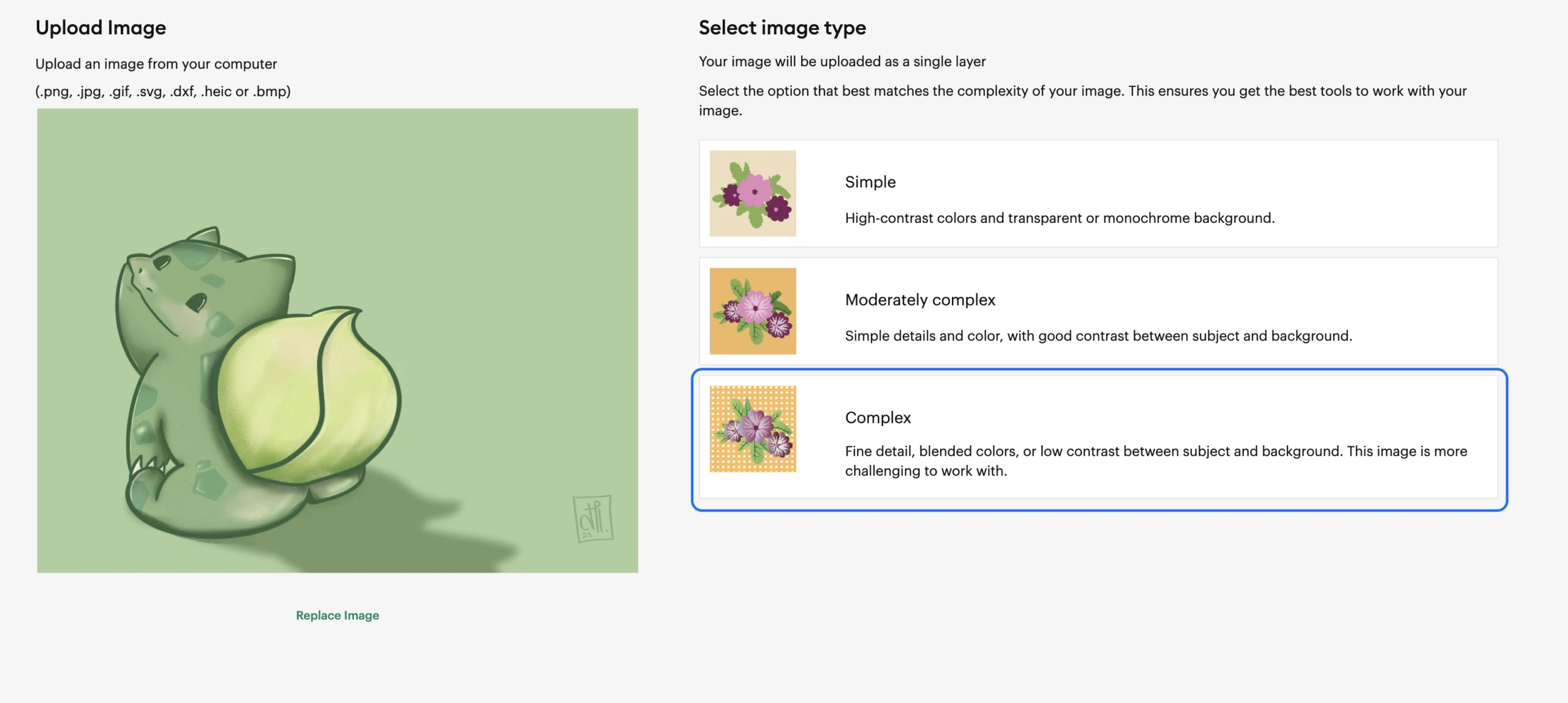This screenshot has width=1568, height=703.
Task: Click the High-contrast colors description text
Action: 1060,218
